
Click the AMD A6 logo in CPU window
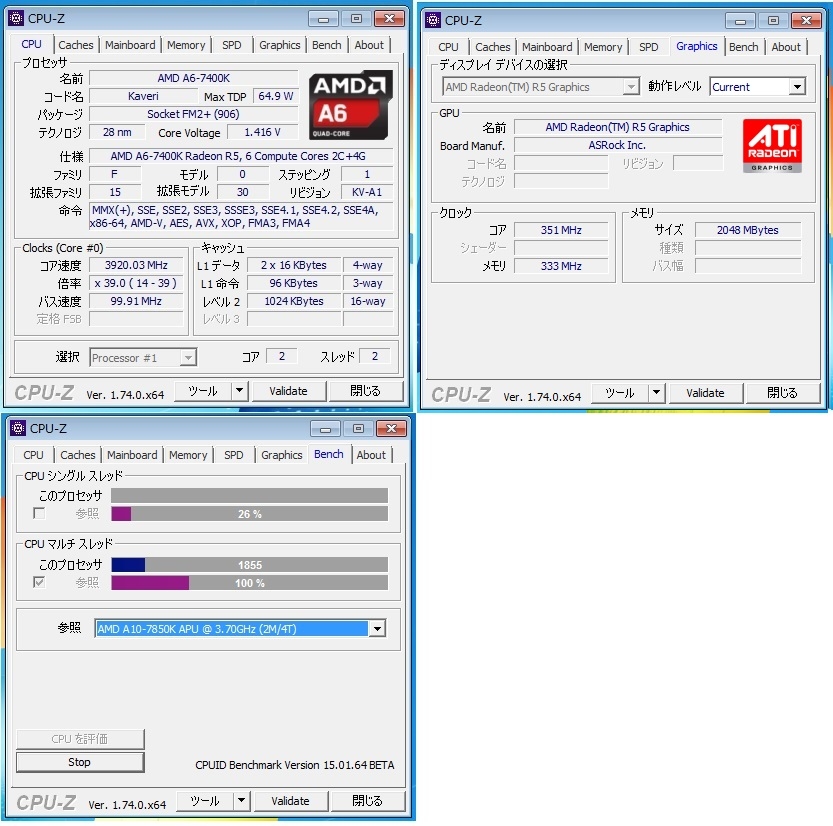pyautogui.click(x=351, y=105)
